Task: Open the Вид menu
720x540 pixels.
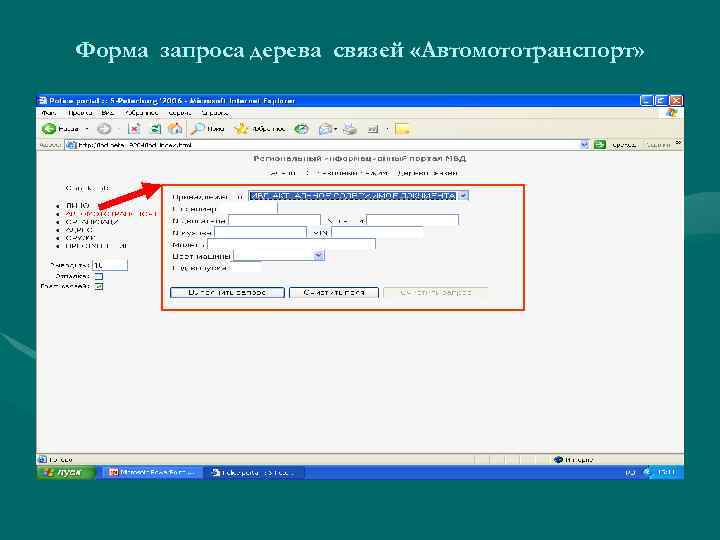Action: pyautogui.click(x=107, y=112)
